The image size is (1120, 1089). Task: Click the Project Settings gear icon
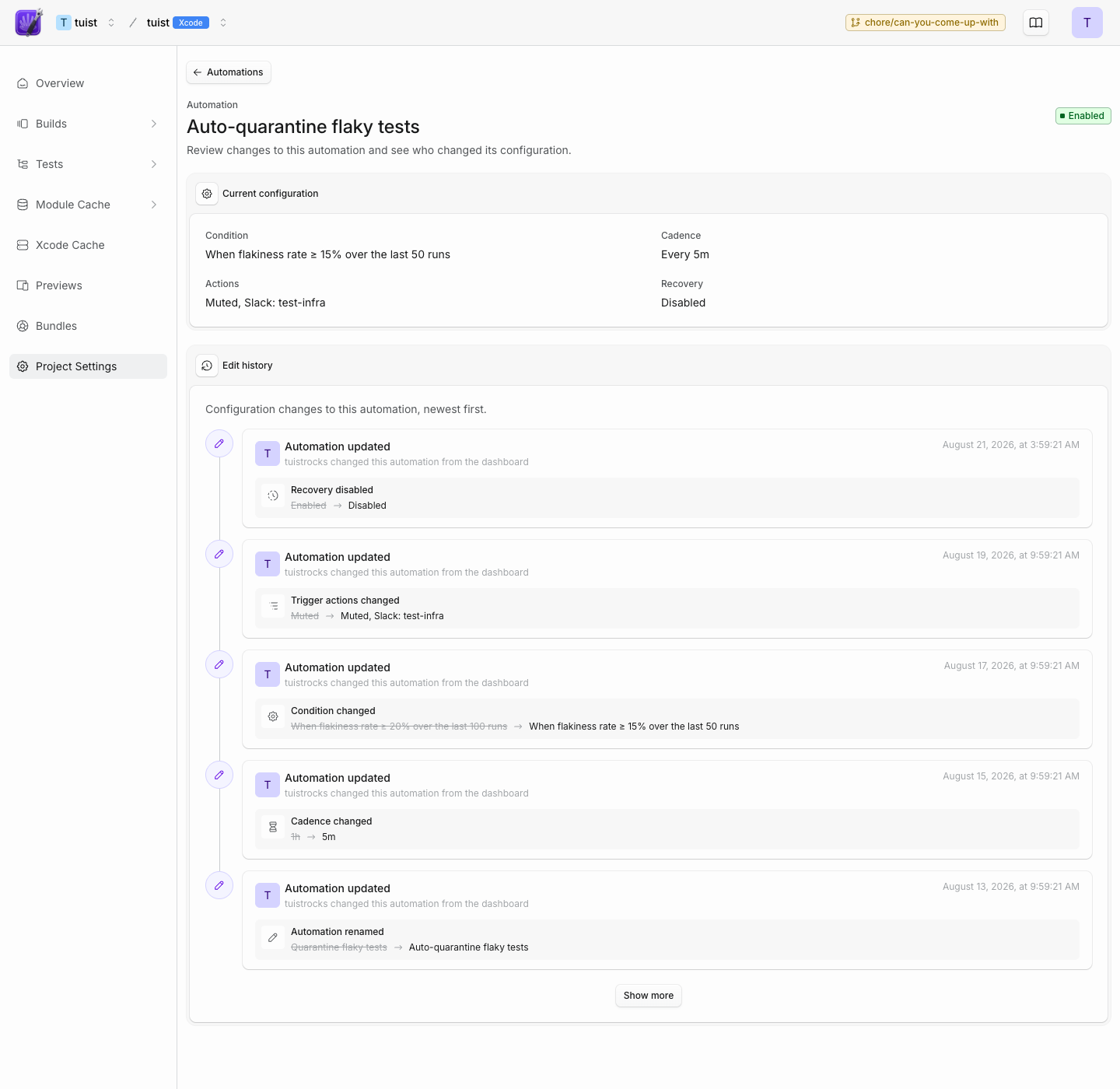coord(23,366)
